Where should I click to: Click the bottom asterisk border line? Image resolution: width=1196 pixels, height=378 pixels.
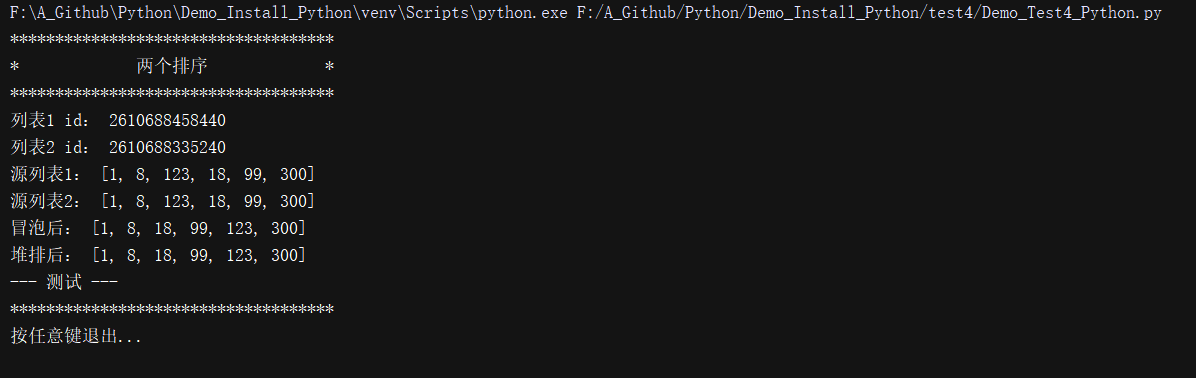pyautogui.click(x=172, y=309)
